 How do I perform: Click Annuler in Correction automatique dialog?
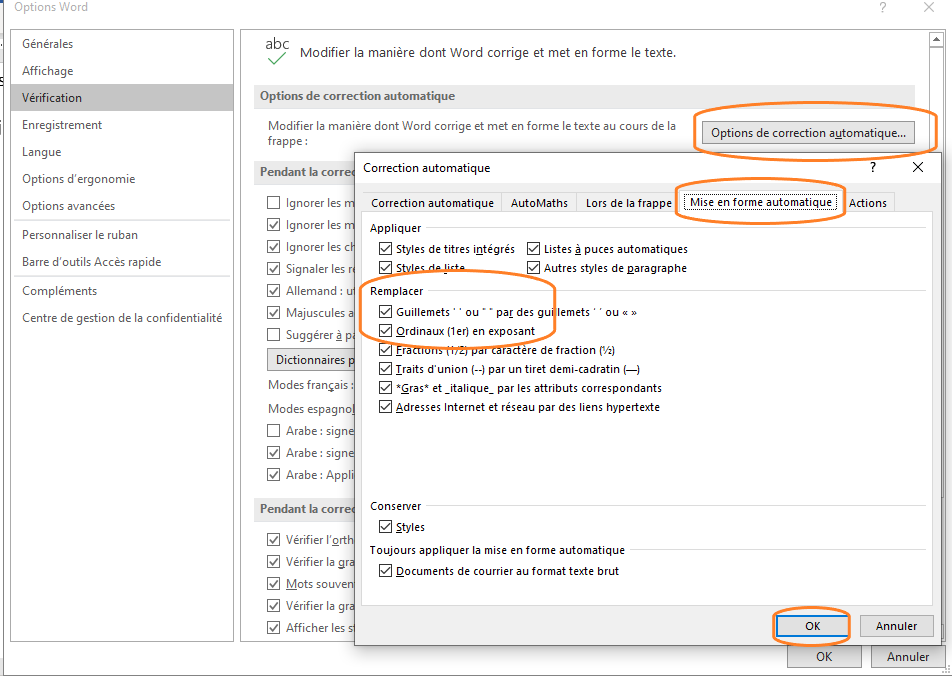(896, 626)
